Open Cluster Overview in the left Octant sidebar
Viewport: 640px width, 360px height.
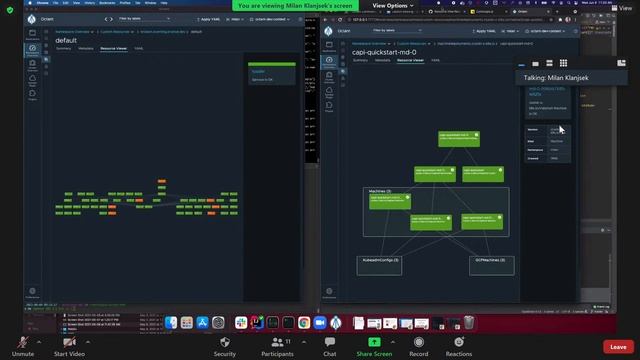[32, 65]
